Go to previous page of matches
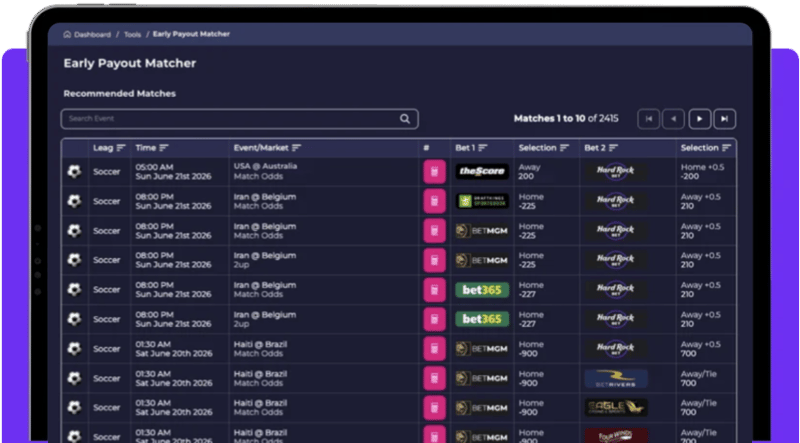Viewport: 800px width, 443px height. pyautogui.click(x=673, y=119)
